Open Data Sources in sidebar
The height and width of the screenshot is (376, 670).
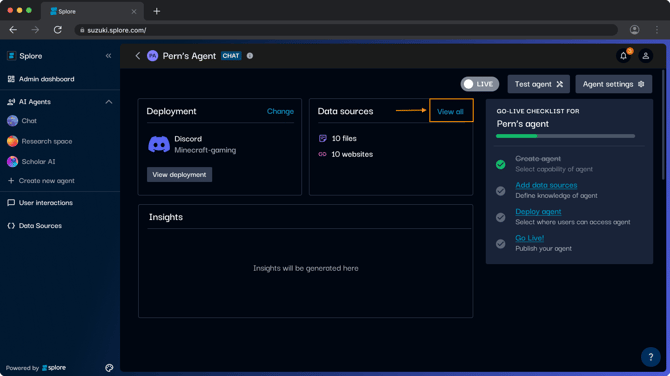[x=35, y=226]
